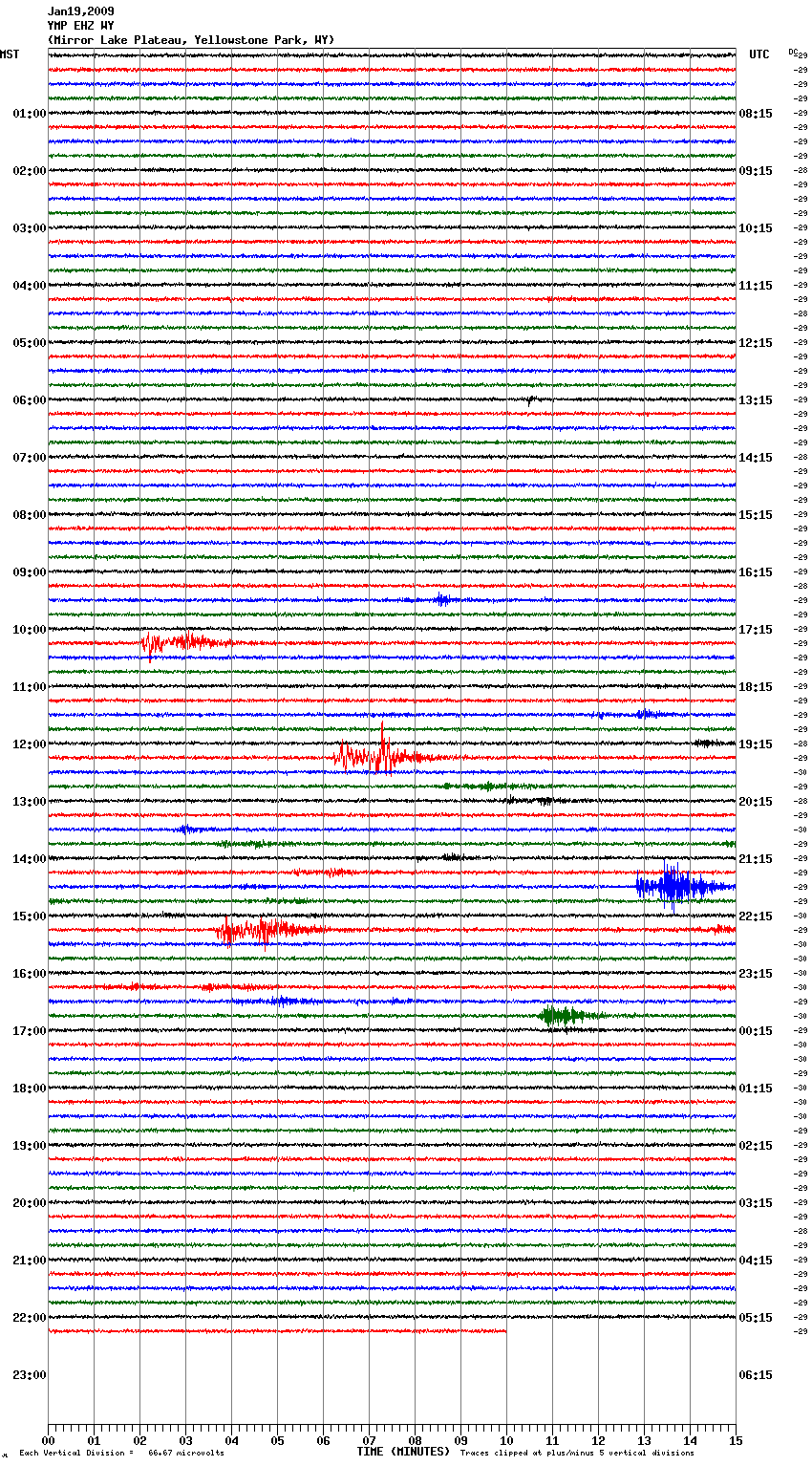Click the "12:15" UTC time label
The image size is (812, 1466).
[x=756, y=343]
